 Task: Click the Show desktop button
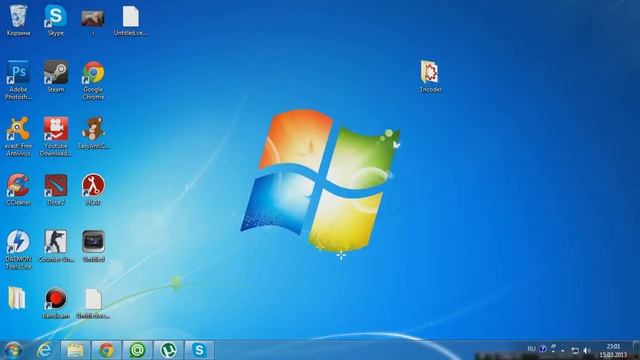pyautogui.click(x=636, y=350)
